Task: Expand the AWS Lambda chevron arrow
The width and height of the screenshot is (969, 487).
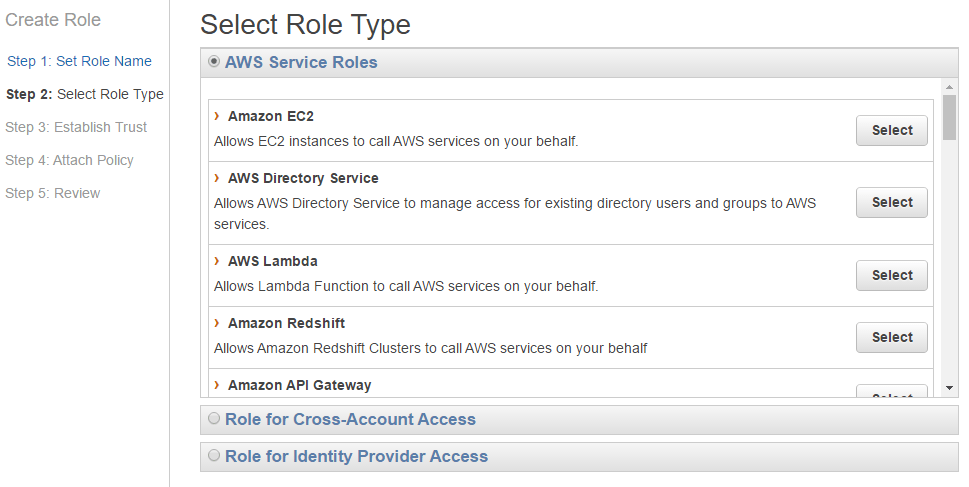Action: [x=217, y=261]
